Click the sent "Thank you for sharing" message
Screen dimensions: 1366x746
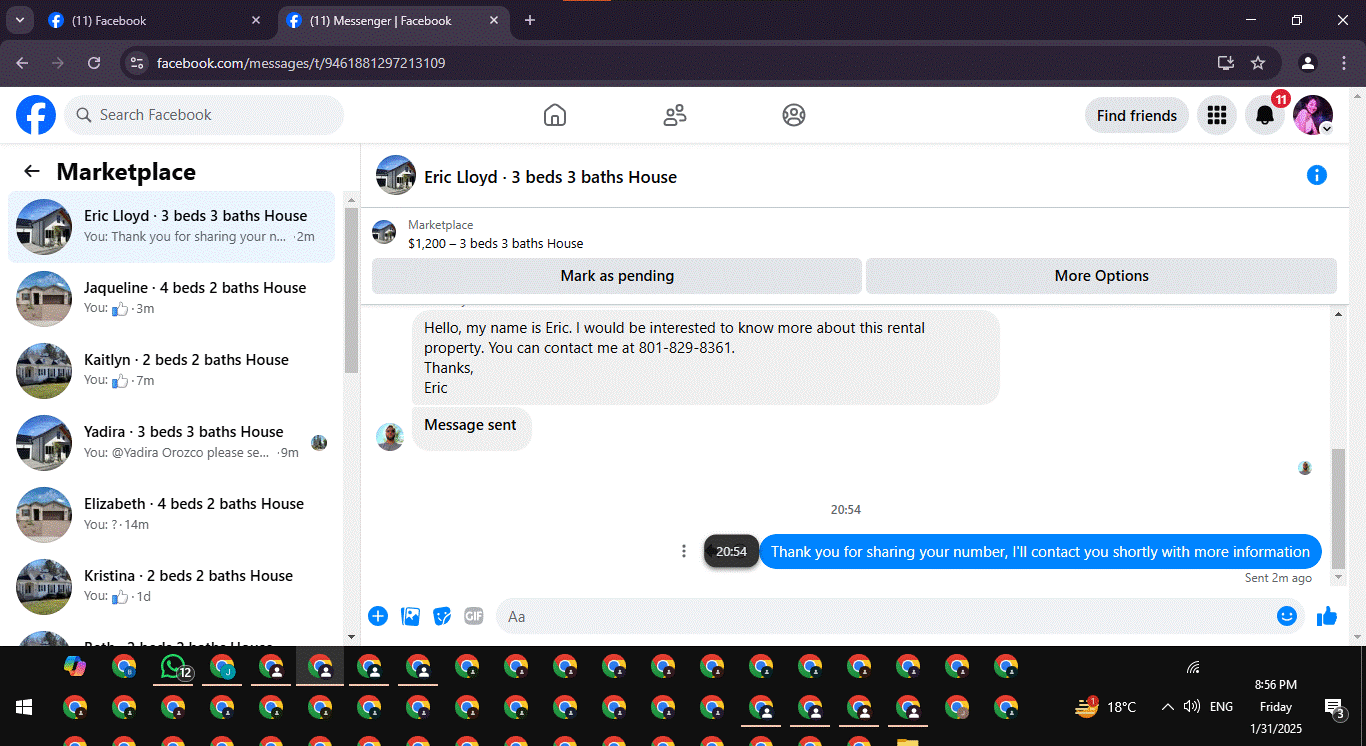point(1040,552)
